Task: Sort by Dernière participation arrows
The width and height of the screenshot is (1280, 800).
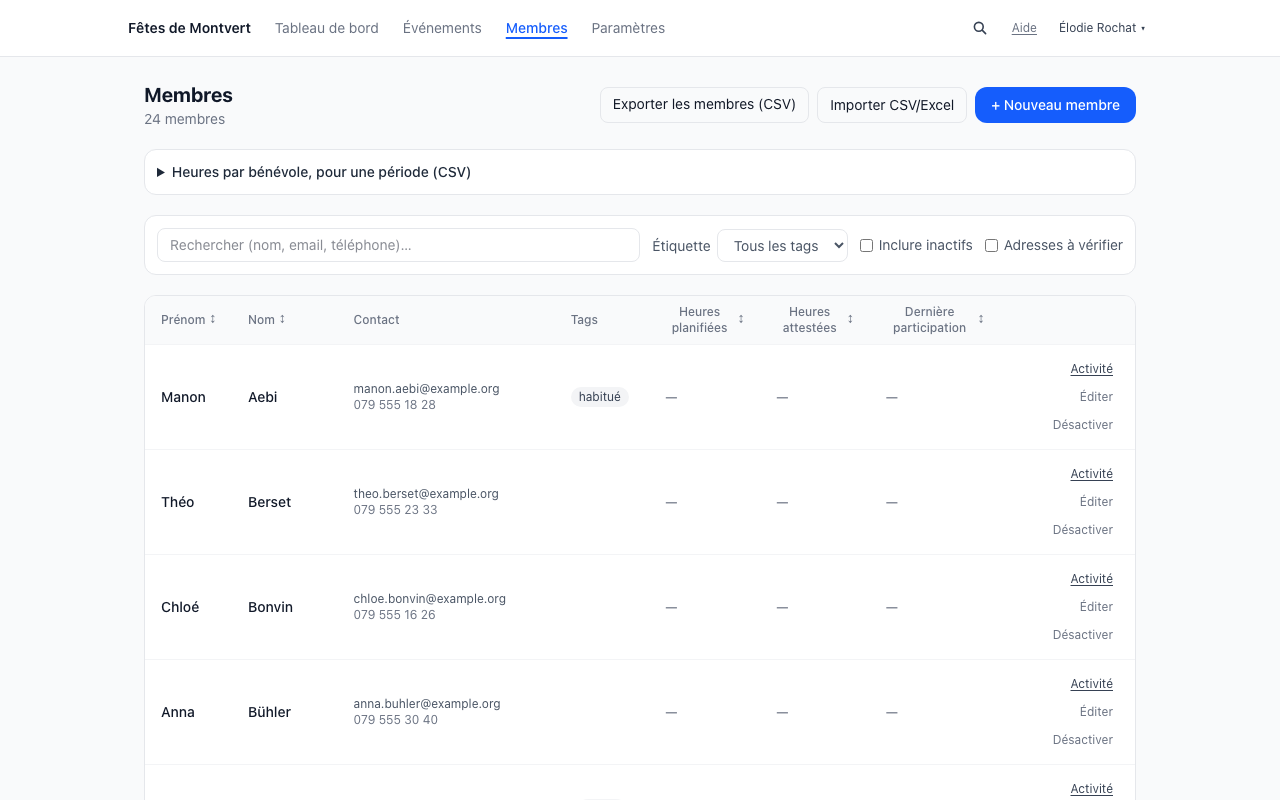Action: point(981,320)
